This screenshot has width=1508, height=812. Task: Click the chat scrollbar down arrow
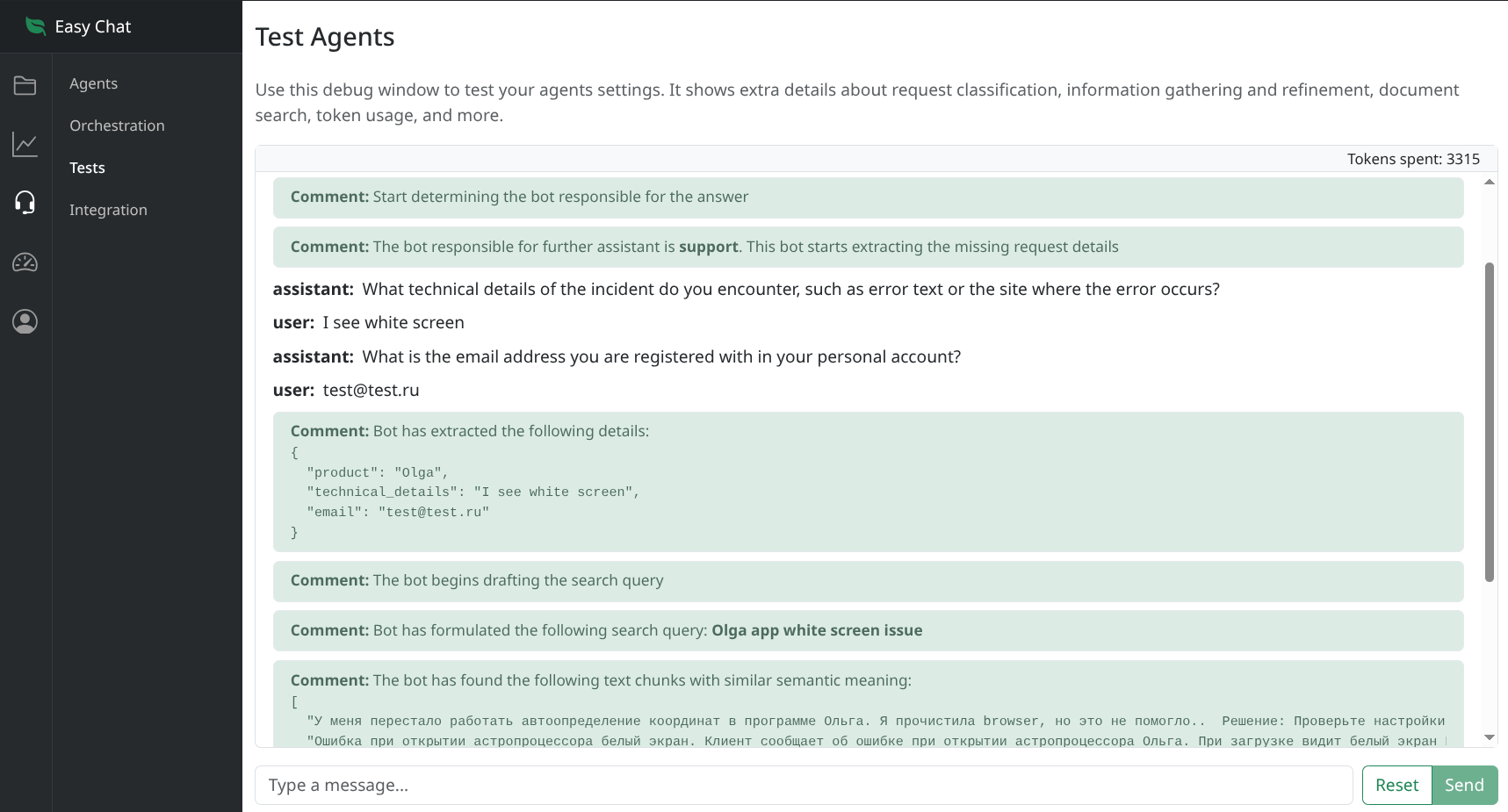[1489, 737]
